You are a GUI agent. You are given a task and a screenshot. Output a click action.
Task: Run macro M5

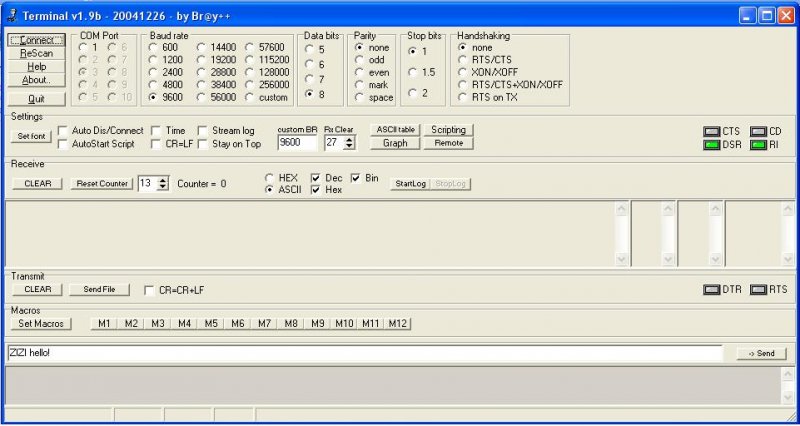pos(211,323)
